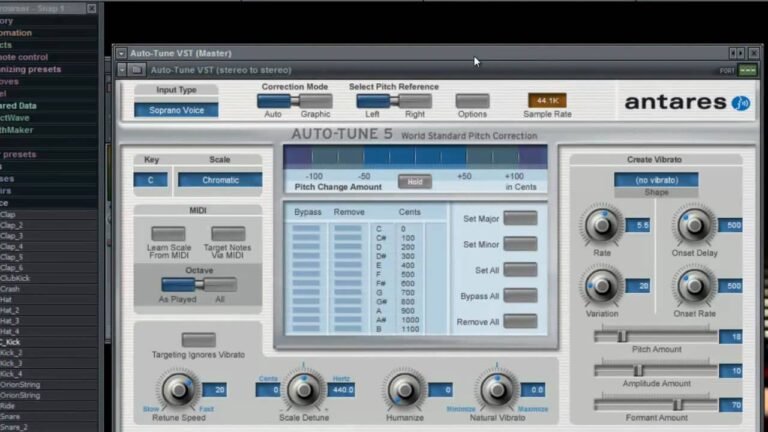The width and height of the screenshot is (768, 432).
Task: Click the Set Major button
Action: (x=520, y=218)
